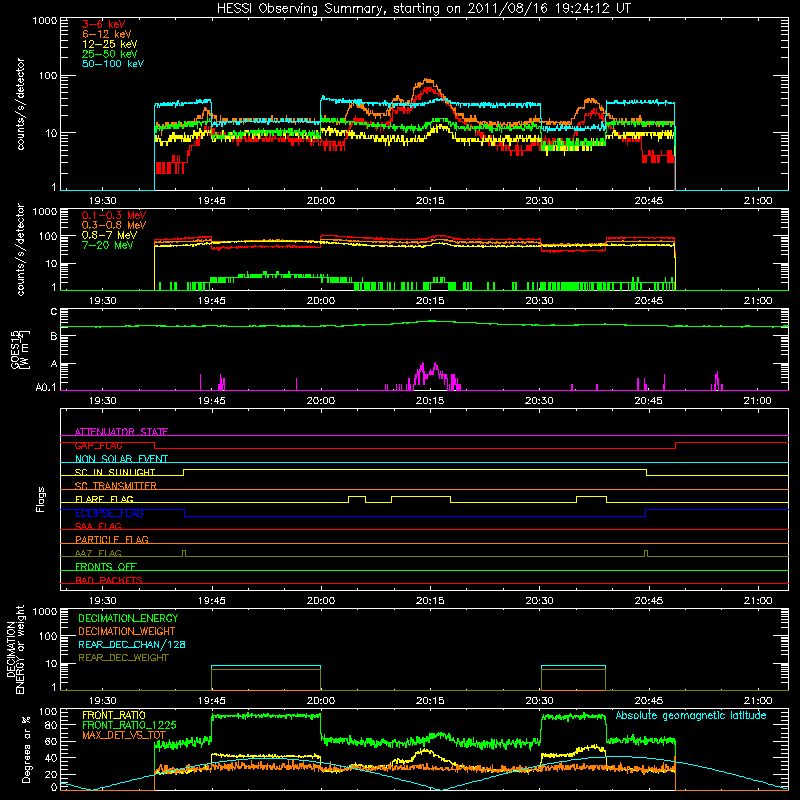Click the 20:45 tick label under the MeV panel
This screenshot has width=800, height=800.
pos(648,301)
